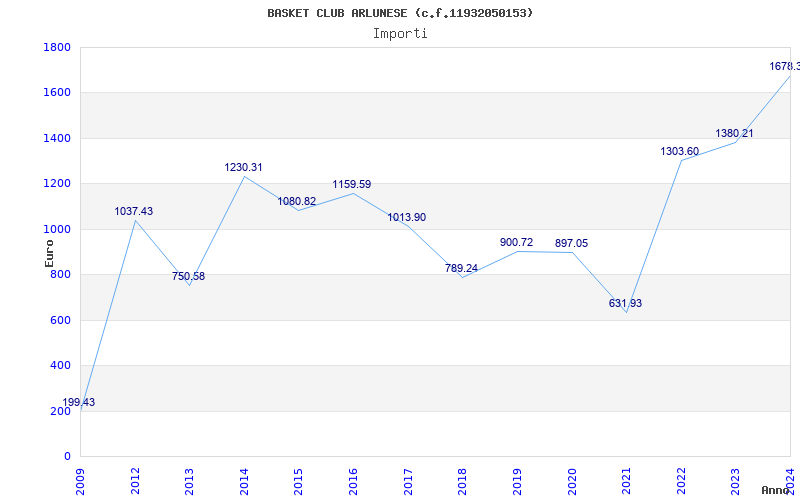Click the Euro axis label
This screenshot has width=800, height=500.
click(49, 254)
